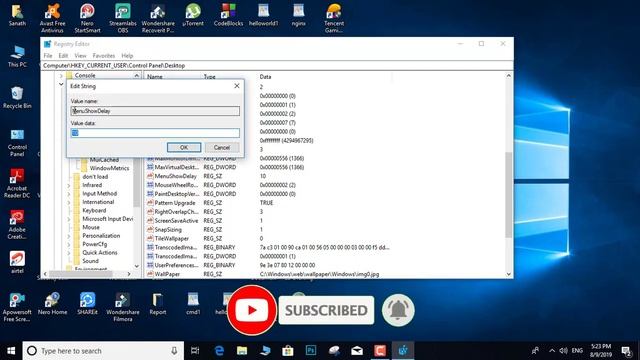Open the Control Panel desktop shortcut
The width and height of the screenshot is (640, 360).
coord(17,143)
